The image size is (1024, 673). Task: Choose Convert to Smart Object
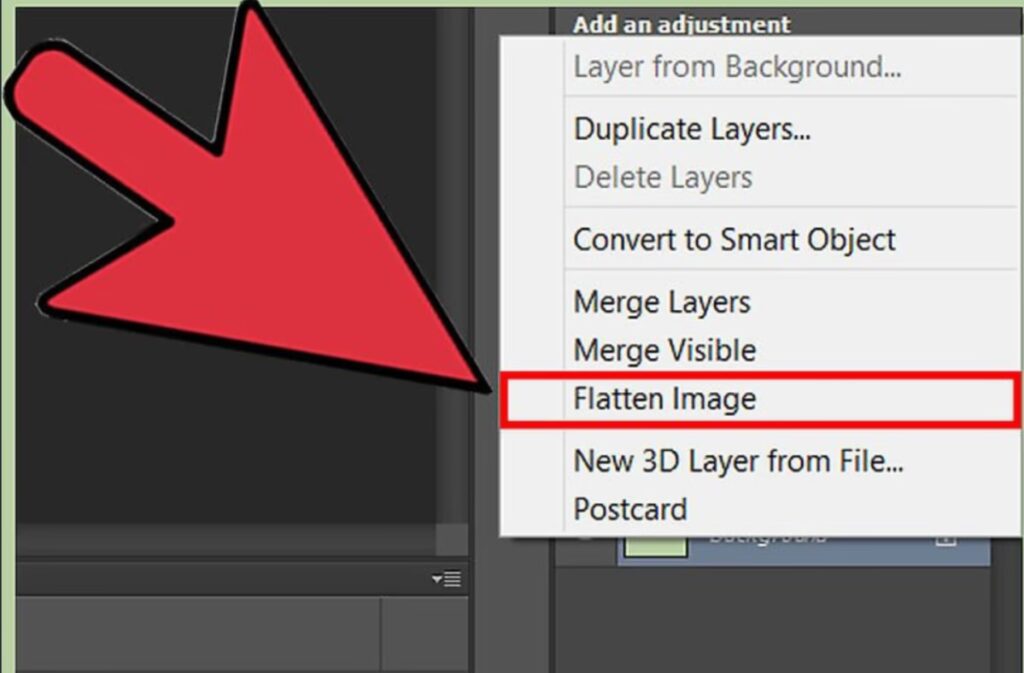(734, 240)
